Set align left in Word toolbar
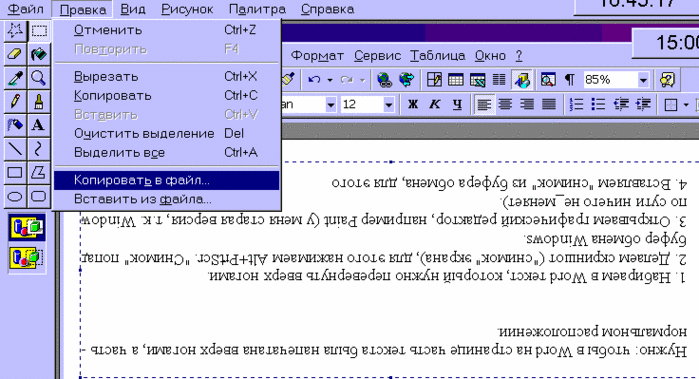The height and width of the screenshot is (379, 699). pos(484,104)
